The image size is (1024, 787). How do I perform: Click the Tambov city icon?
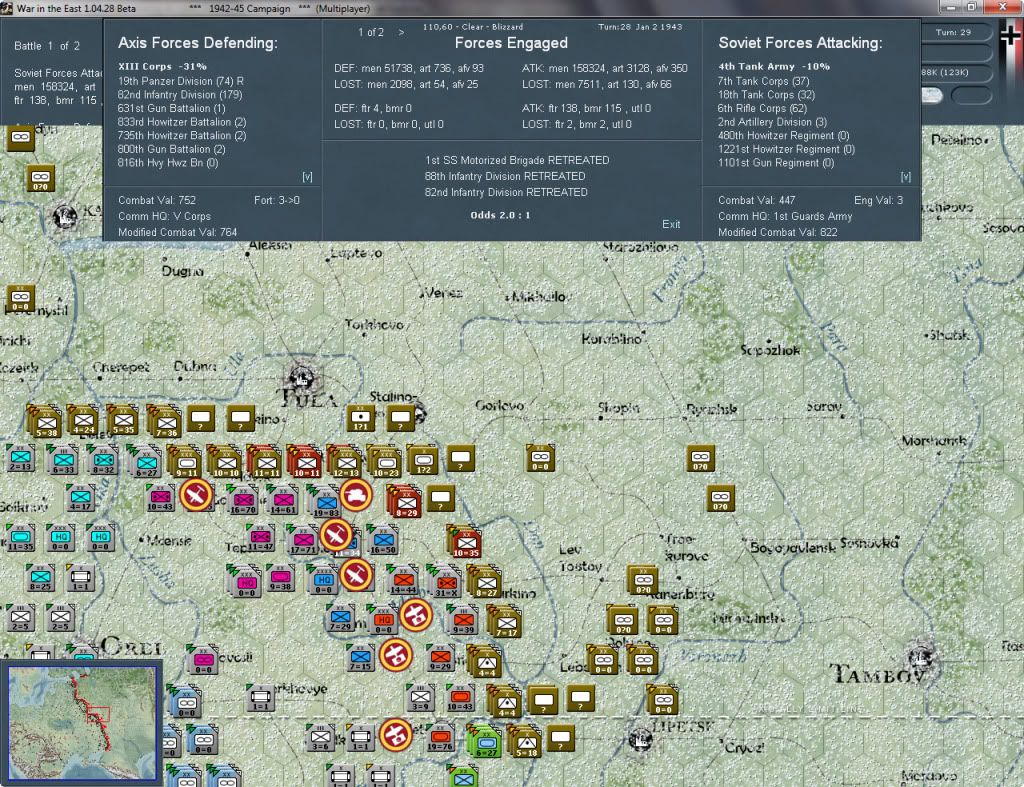pos(920,656)
